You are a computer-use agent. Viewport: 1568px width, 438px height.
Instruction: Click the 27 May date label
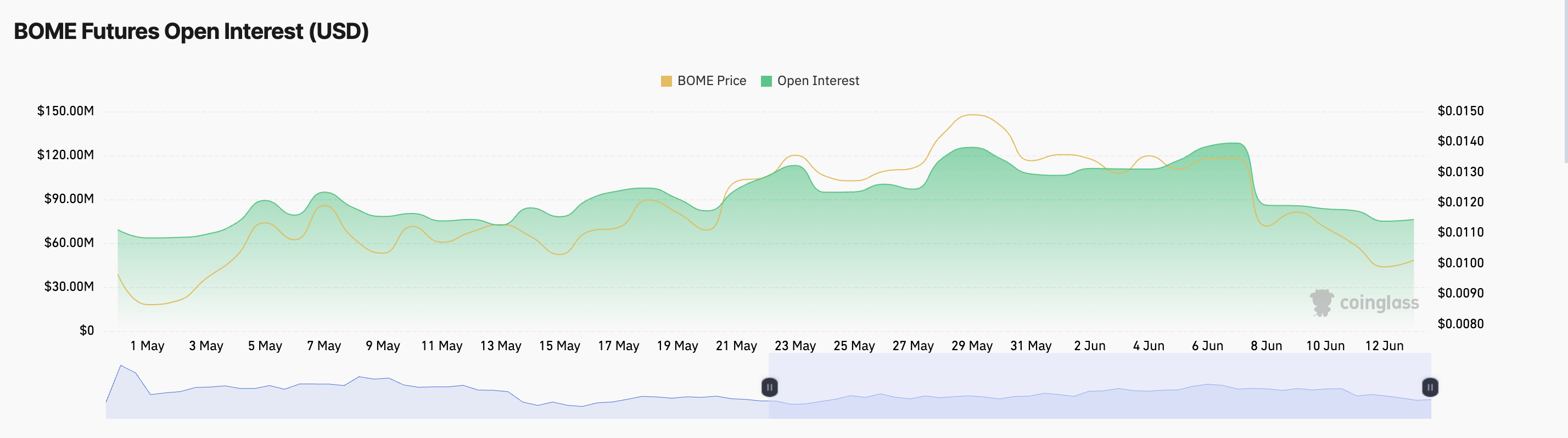[x=913, y=346]
